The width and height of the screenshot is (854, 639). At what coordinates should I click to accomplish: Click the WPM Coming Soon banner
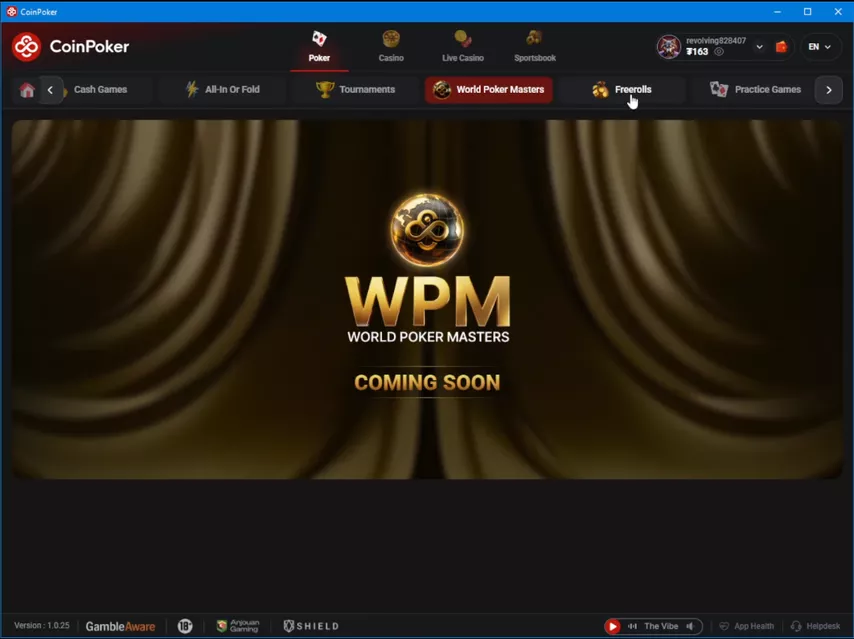pyautogui.click(x=427, y=299)
